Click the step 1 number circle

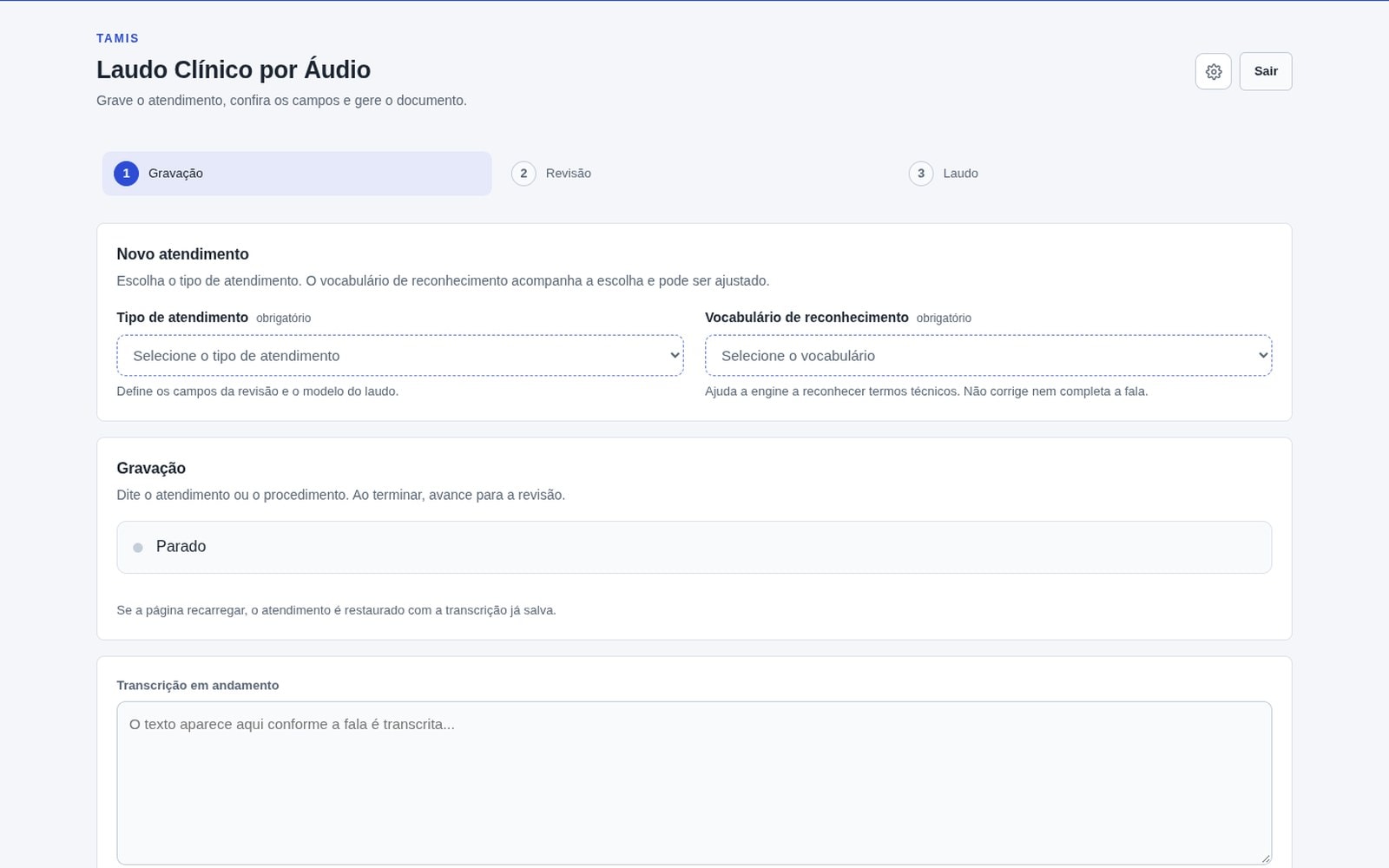(x=126, y=174)
